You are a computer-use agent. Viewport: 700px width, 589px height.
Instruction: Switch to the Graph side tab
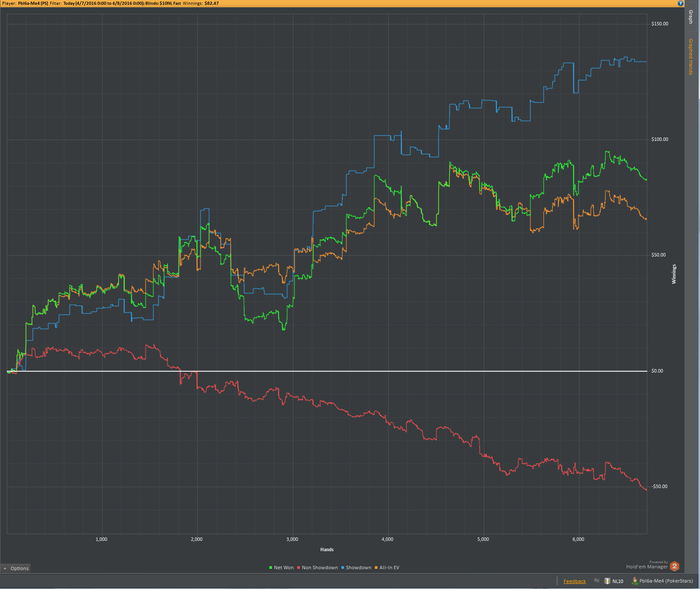point(690,17)
